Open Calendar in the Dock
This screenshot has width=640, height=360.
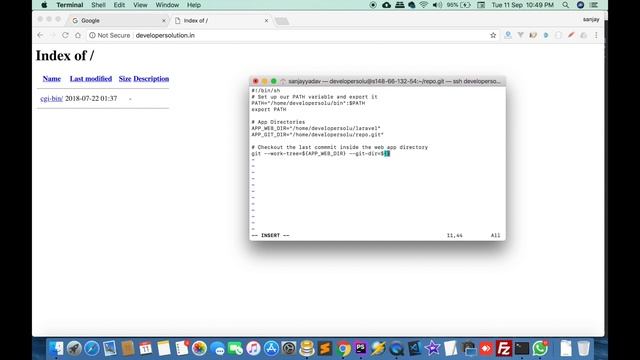click(146, 349)
